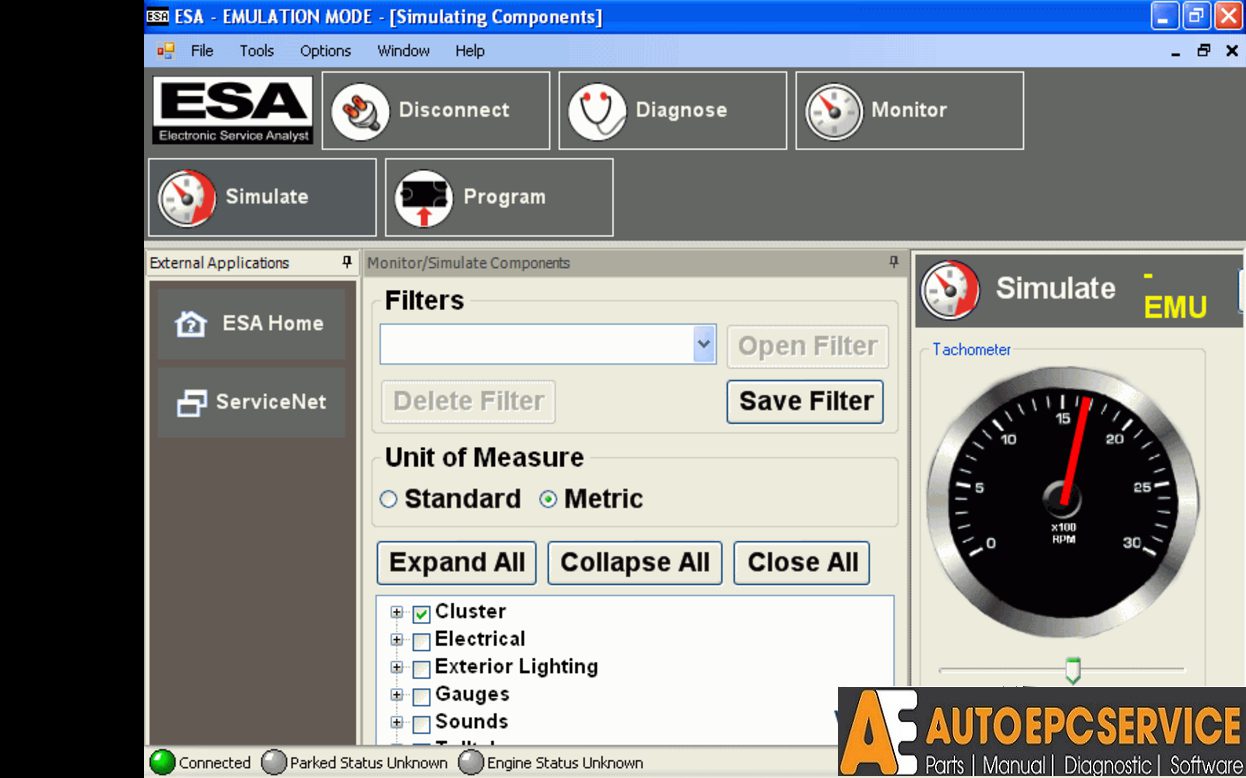Expand the Electrical tree node
1246x778 pixels.
397,640
